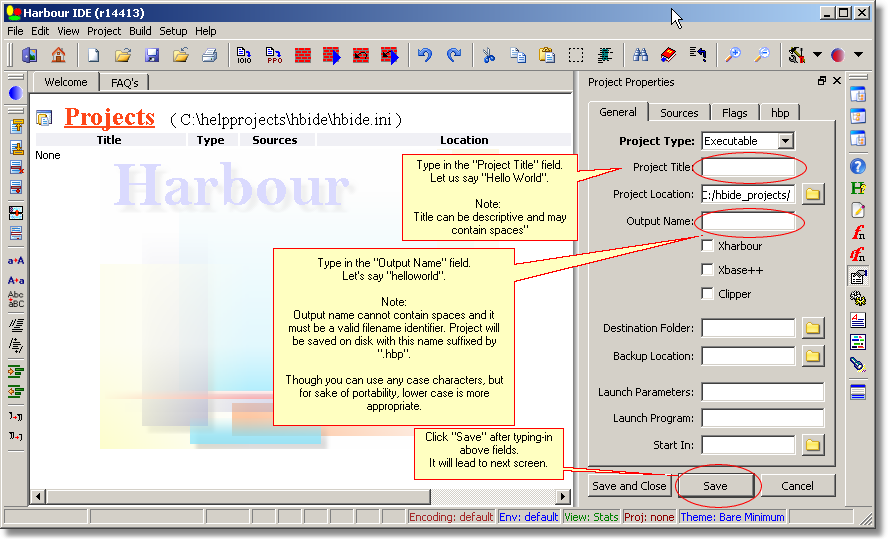The image size is (888, 541).
Task: Expand the dropdown arrow beside the tools icon
Action: 817,55
